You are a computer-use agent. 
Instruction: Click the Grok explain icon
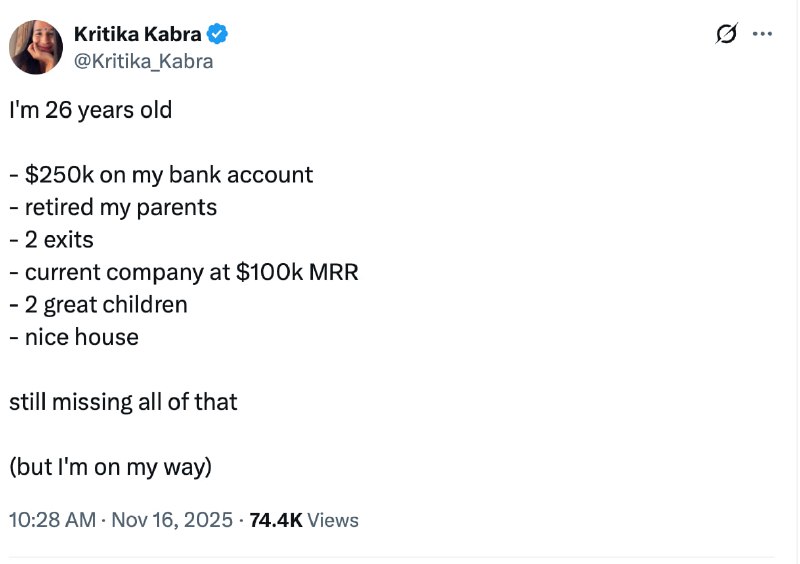pos(726,34)
